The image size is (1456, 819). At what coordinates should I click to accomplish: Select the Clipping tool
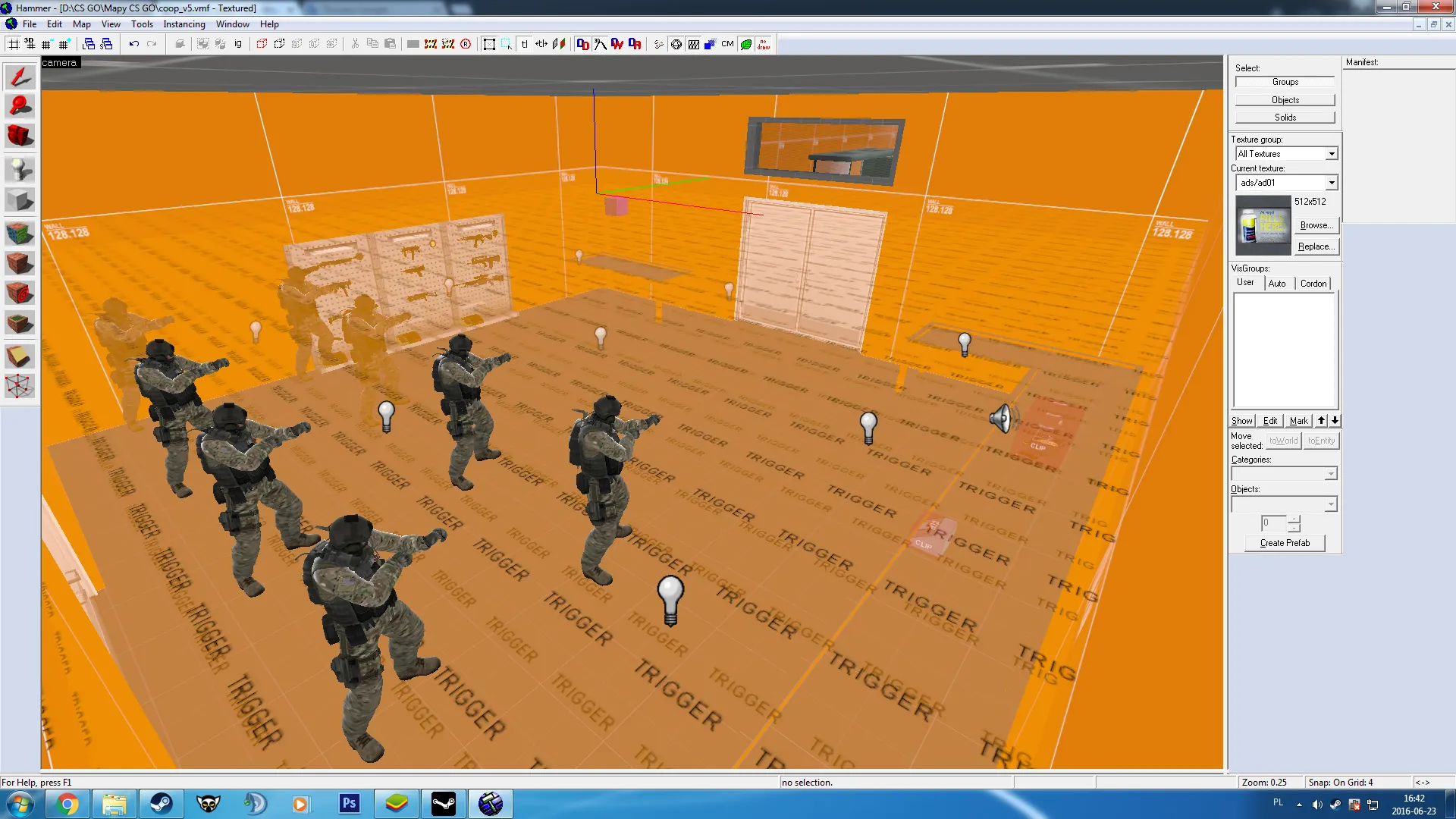click(x=20, y=356)
